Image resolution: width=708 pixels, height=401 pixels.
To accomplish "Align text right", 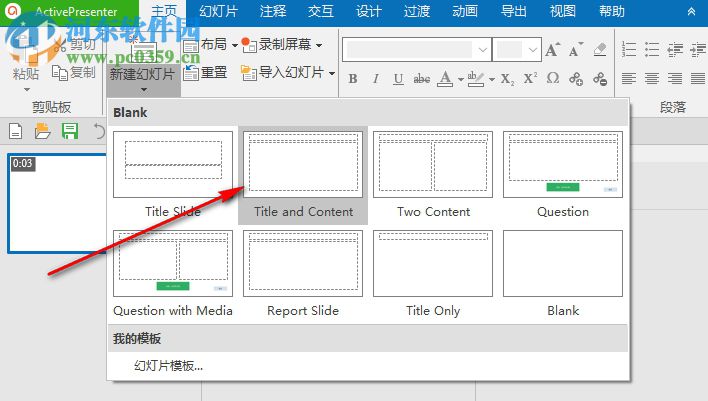I will click(675, 79).
